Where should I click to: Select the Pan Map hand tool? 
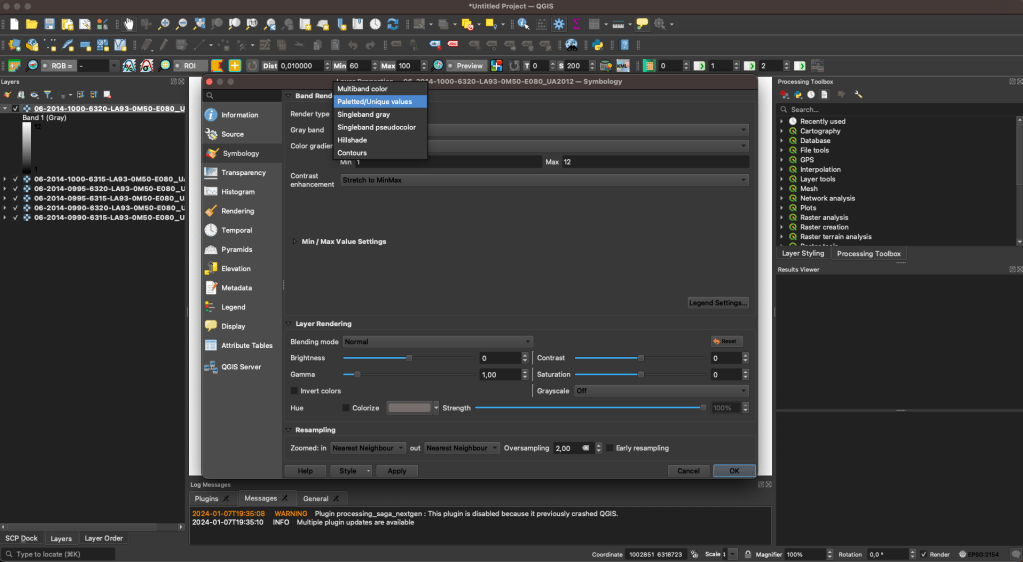(x=128, y=24)
